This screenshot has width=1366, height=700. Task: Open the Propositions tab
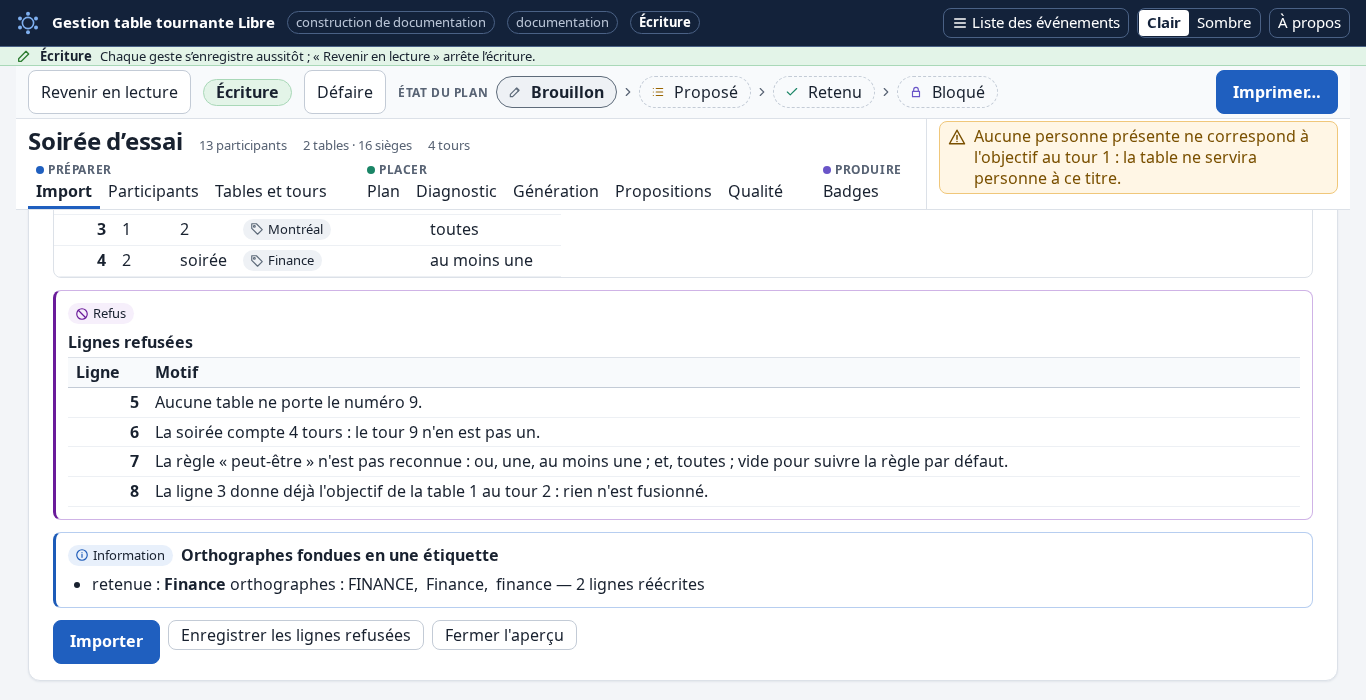[663, 191]
